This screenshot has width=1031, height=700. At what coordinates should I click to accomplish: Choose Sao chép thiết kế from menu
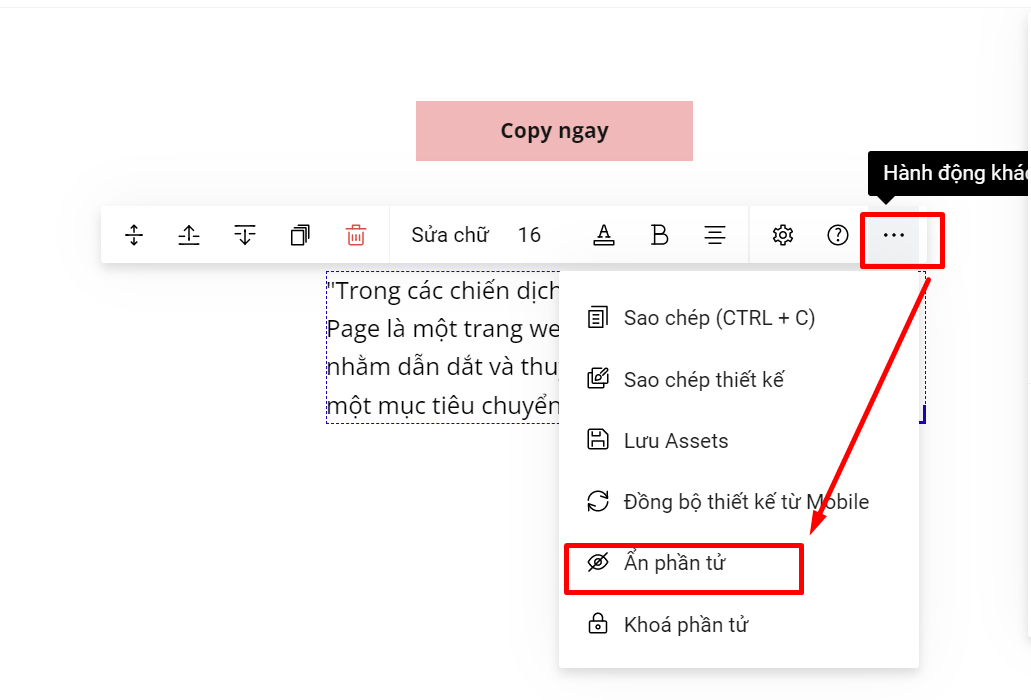coord(703,380)
